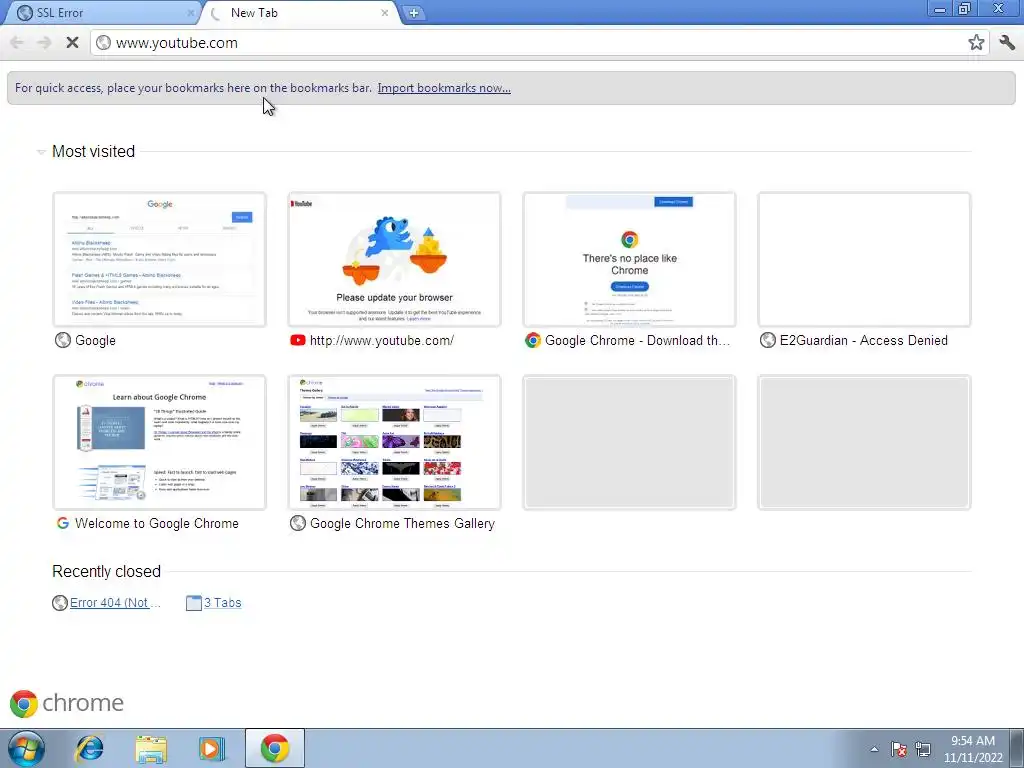Click the forward navigation arrow
The height and width of the screenshot is (768, 1024).
click(x=44, y=42)
